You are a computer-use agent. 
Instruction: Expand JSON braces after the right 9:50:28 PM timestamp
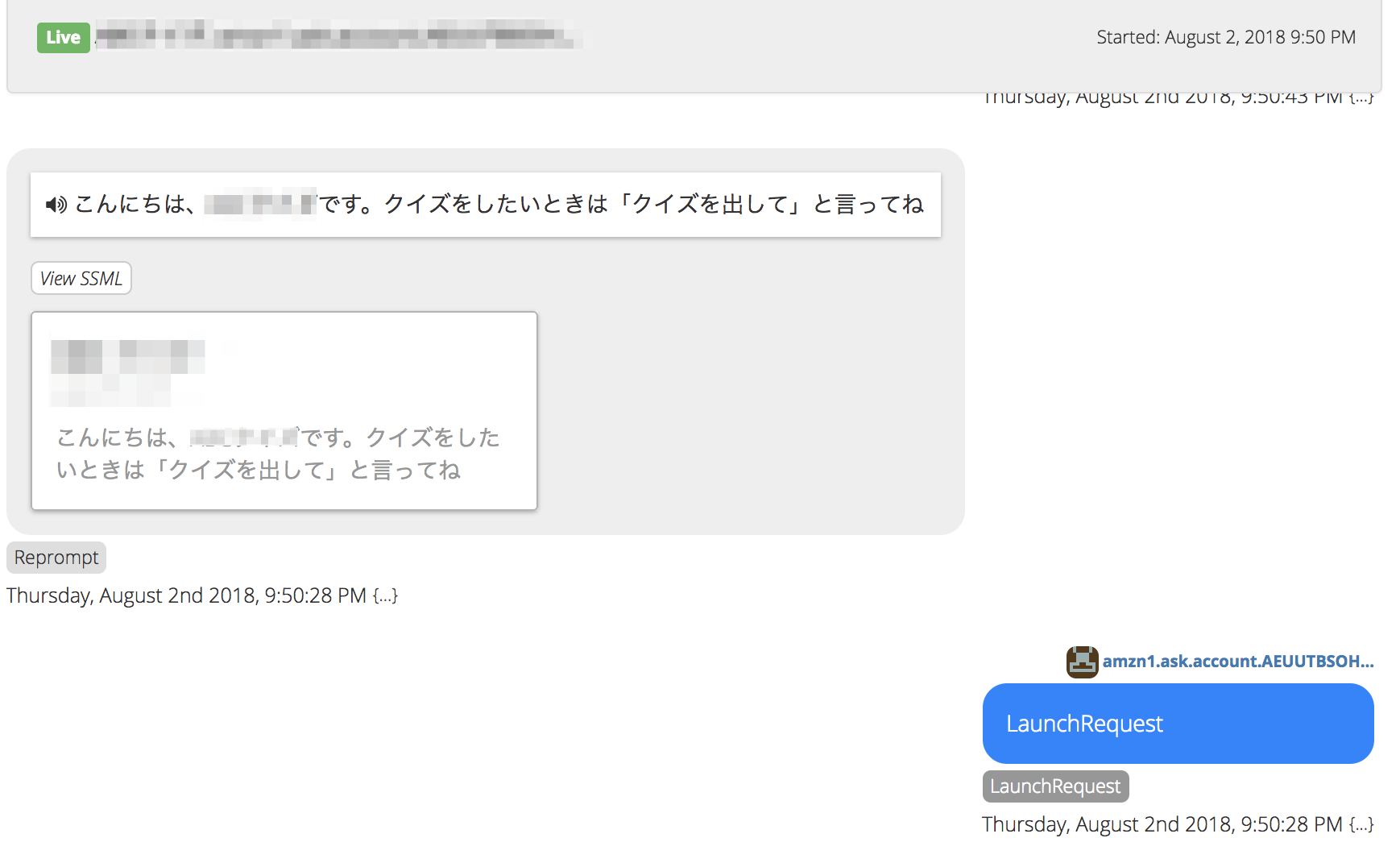(x=1361, y=824)
